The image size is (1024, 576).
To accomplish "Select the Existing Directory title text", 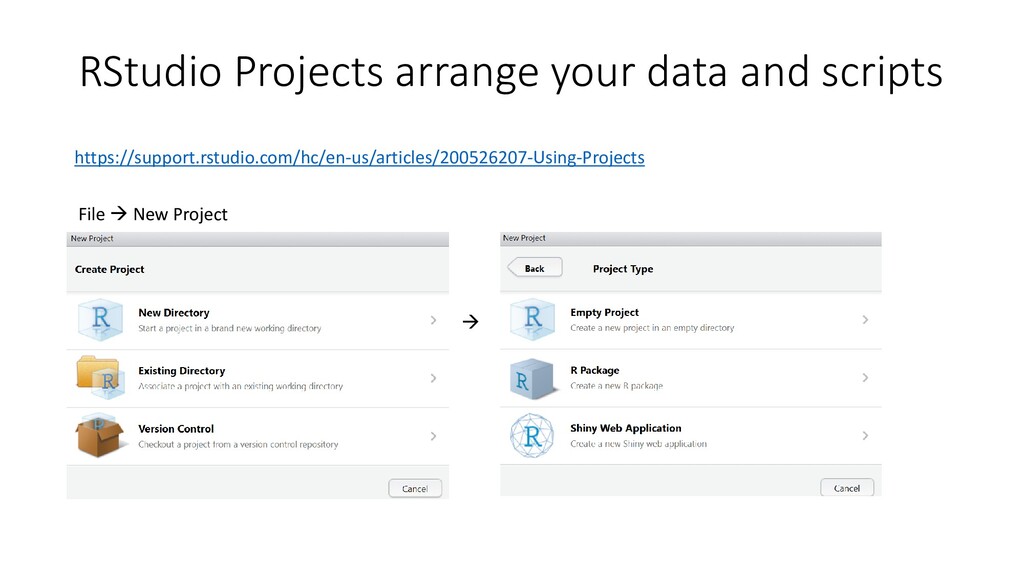I will [182, 371].
